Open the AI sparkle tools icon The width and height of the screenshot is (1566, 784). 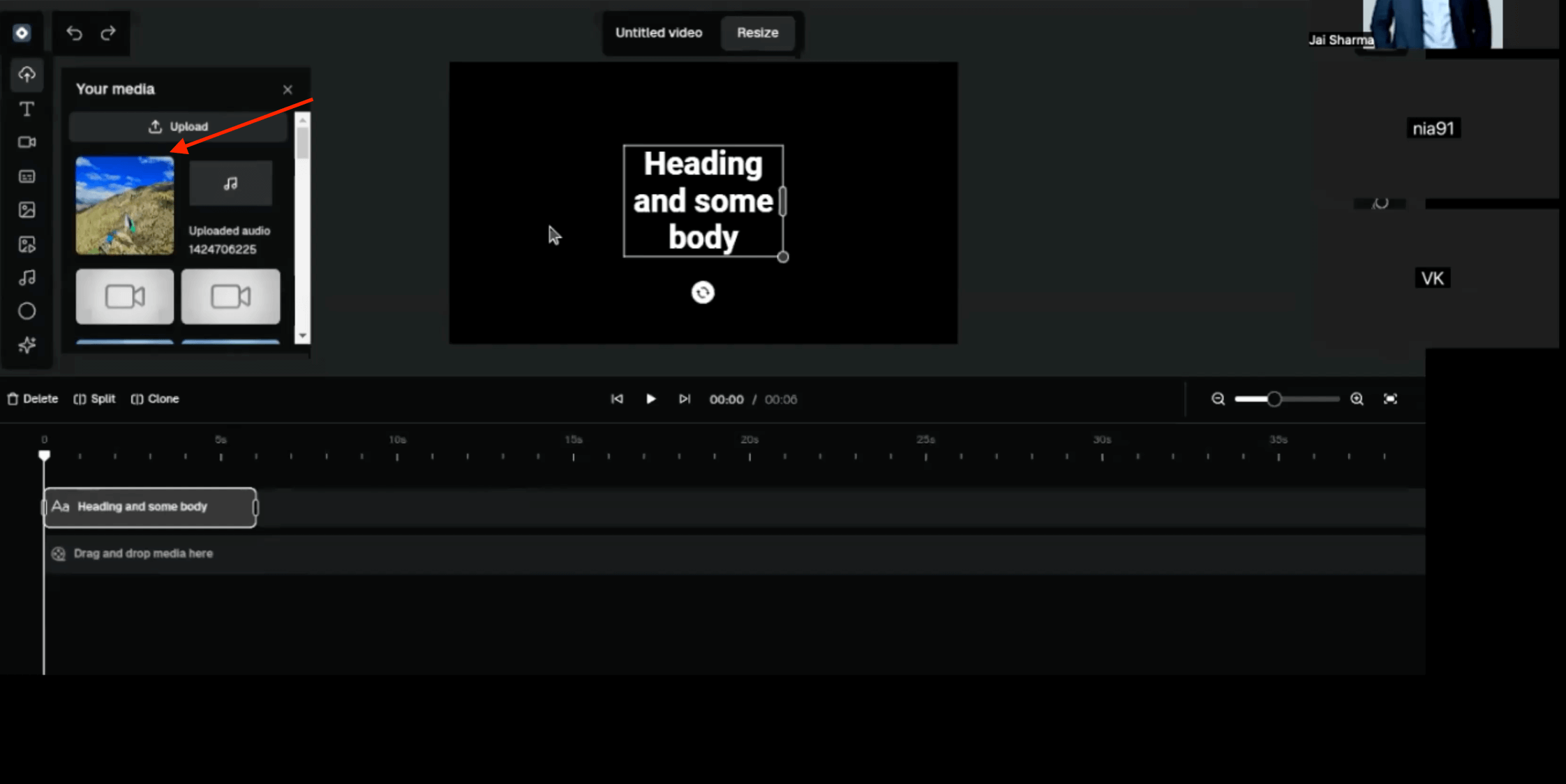tap(27, 345)
